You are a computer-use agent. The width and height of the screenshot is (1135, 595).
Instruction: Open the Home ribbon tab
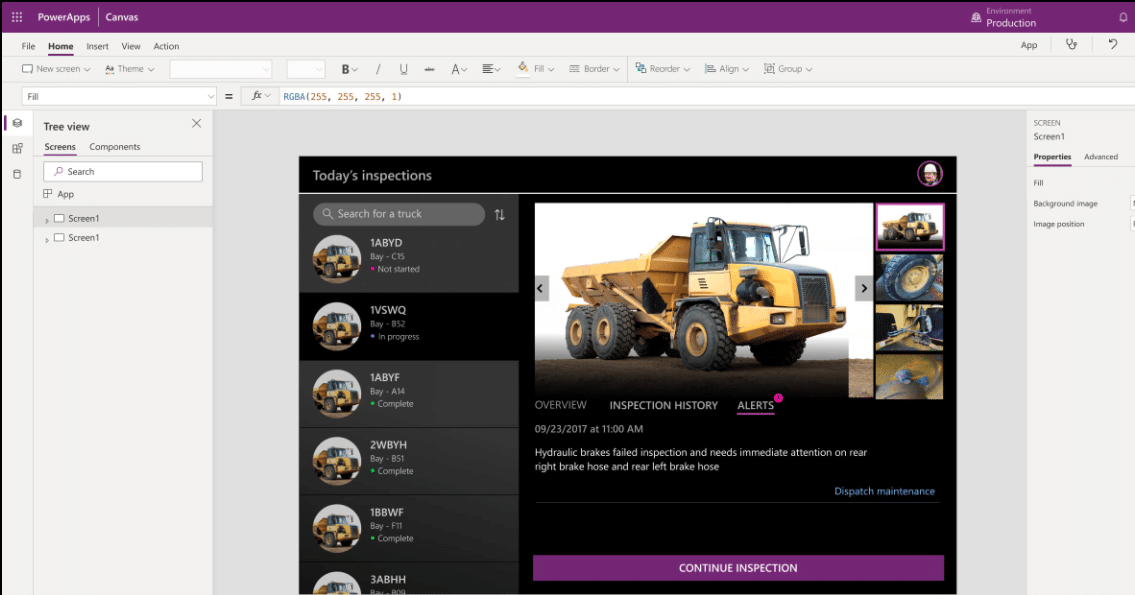click(x=61, y=46)
